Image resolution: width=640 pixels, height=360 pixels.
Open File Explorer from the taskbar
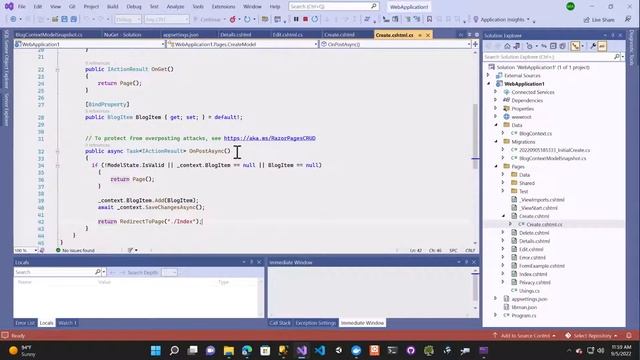pos(229,350)
